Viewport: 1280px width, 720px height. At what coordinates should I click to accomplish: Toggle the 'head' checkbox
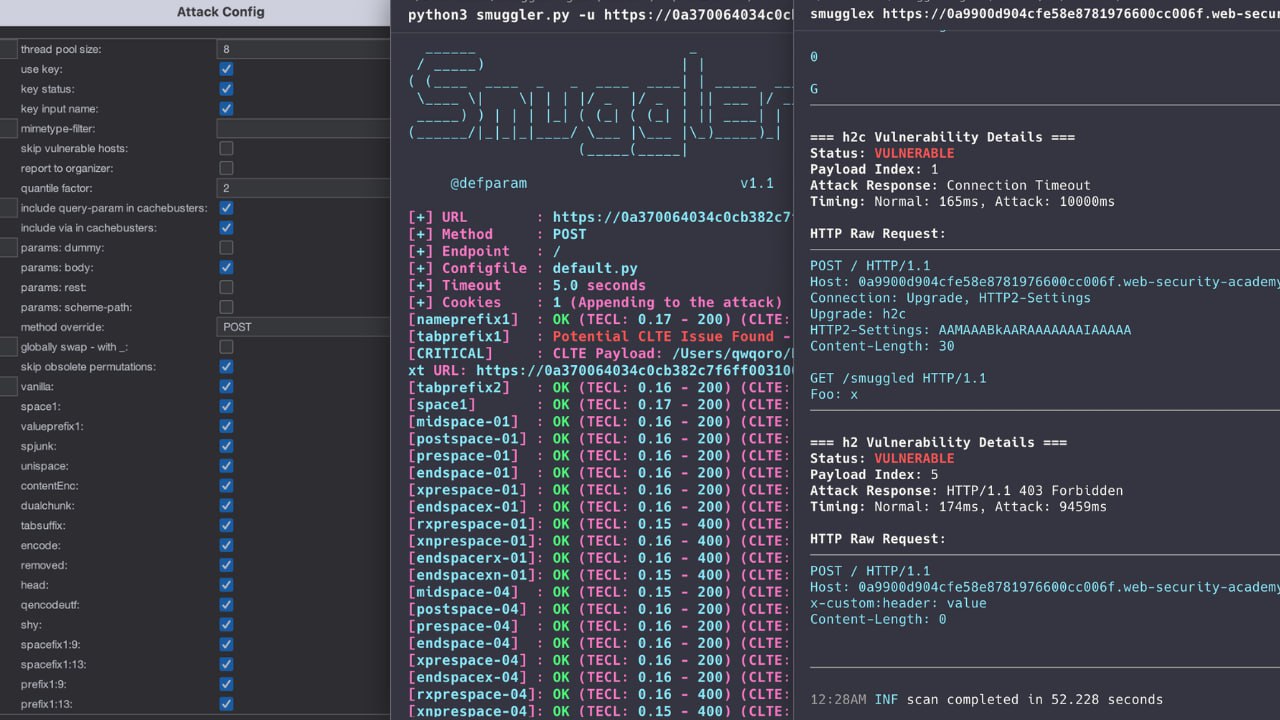point(226,585)
